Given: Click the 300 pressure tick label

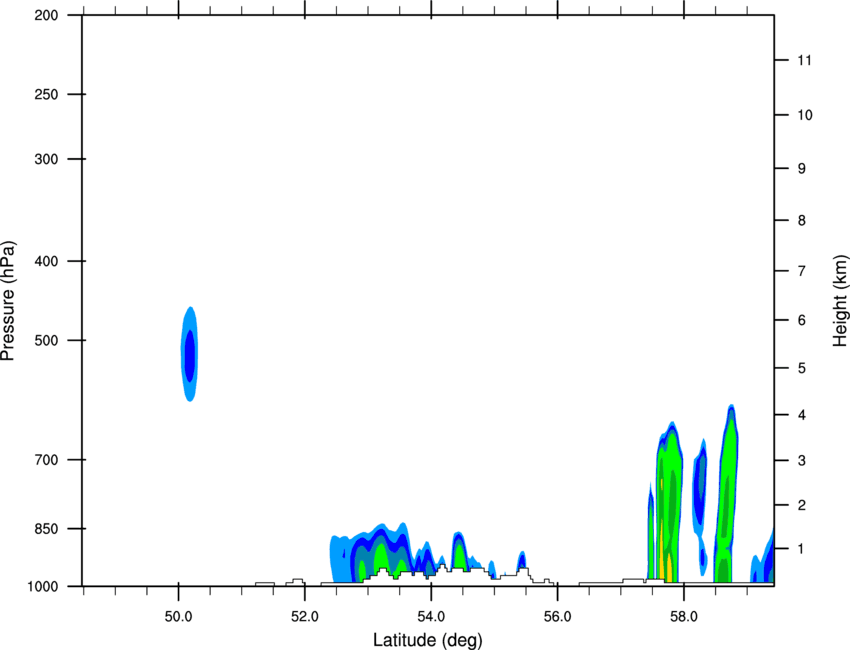Looking at the screenshot, I should pyautogui.click(x=46, y=159).
